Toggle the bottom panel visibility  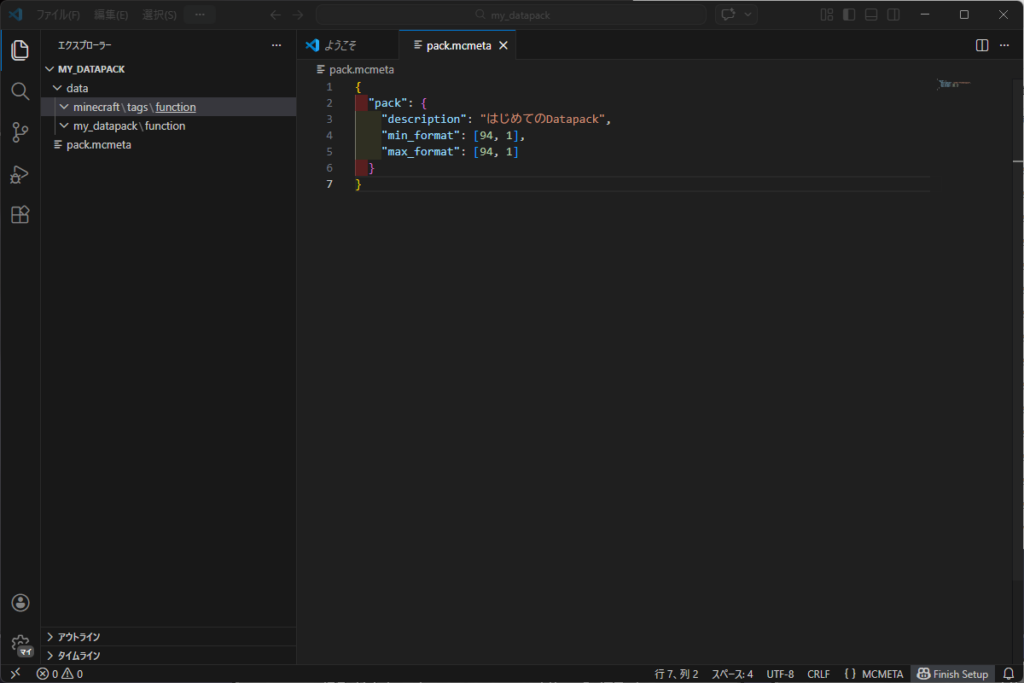tap(871, 14)
